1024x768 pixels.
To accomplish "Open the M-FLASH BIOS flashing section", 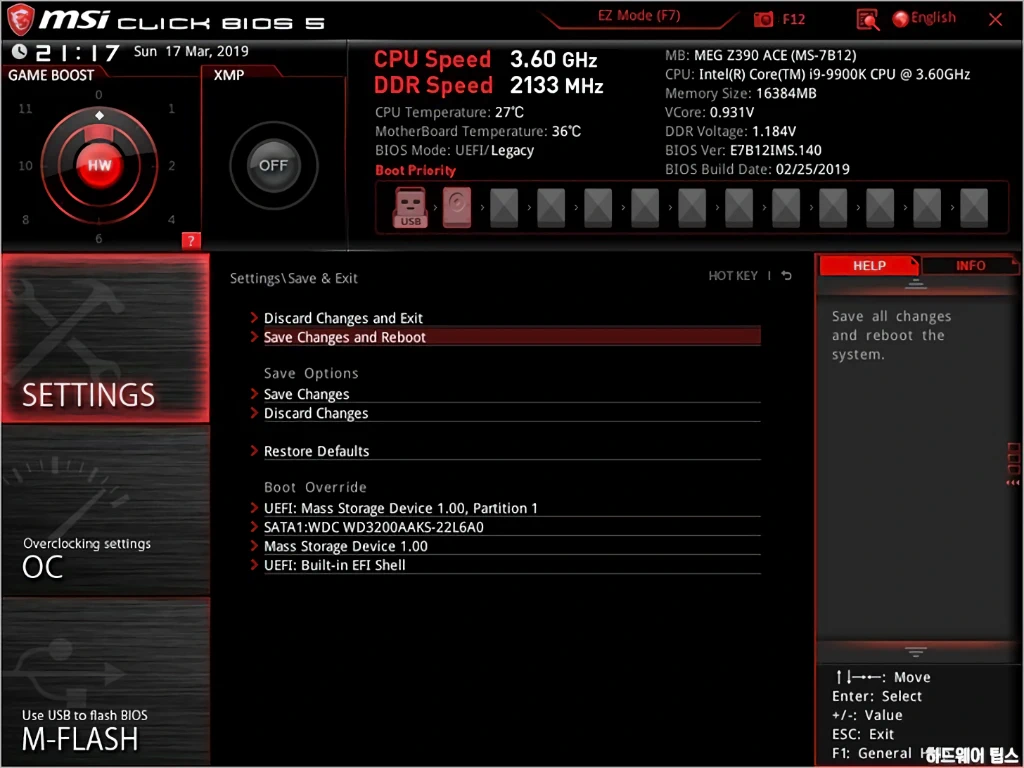I will 105,682.
